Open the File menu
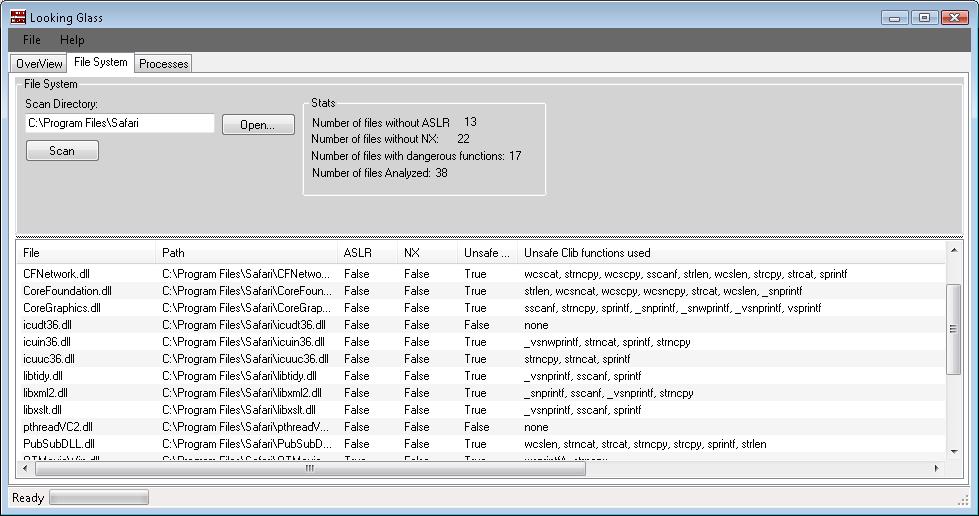This screenshot has height=516, width=979. point(32,39)
